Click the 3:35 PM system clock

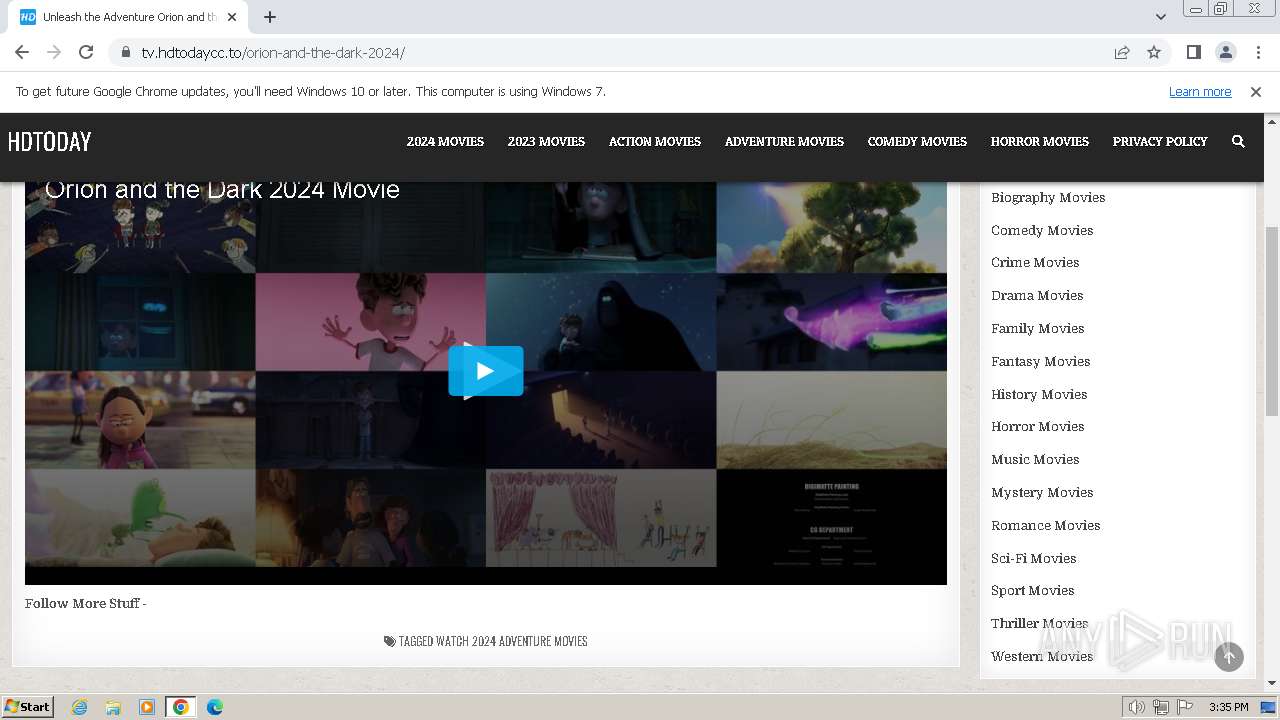pos(1228,707)
